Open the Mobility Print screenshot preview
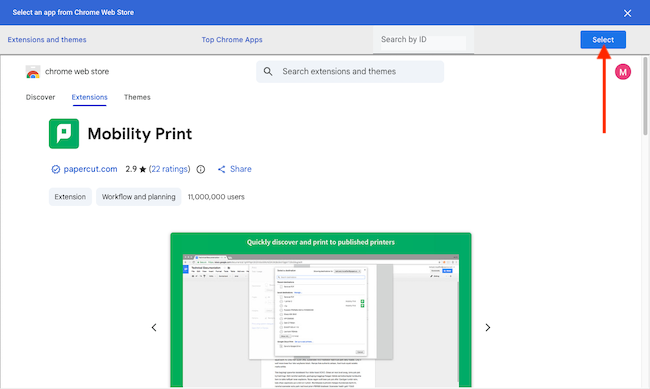This screenshot has height=389, width=650. coord(320,310)
